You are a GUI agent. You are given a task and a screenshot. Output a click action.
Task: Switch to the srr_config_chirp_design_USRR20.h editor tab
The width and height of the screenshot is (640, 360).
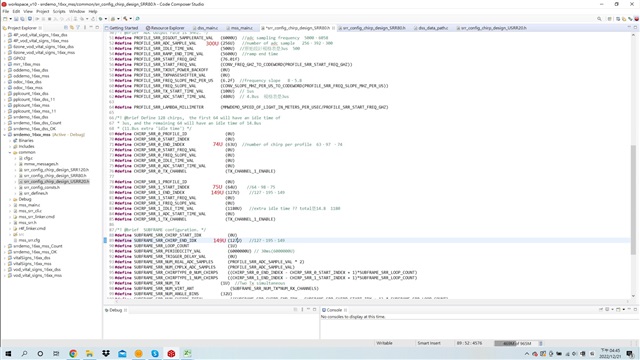coord(492,28)
